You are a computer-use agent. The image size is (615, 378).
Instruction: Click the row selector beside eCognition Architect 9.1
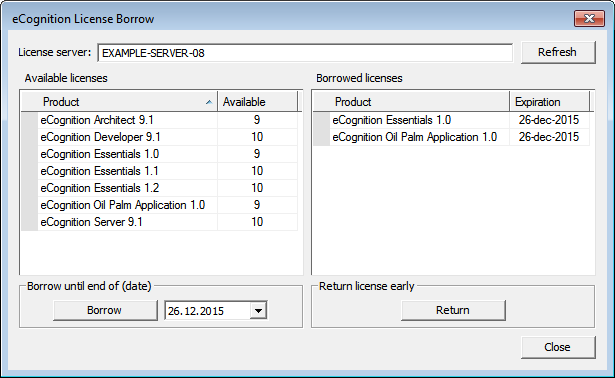(x=29, y=120)
